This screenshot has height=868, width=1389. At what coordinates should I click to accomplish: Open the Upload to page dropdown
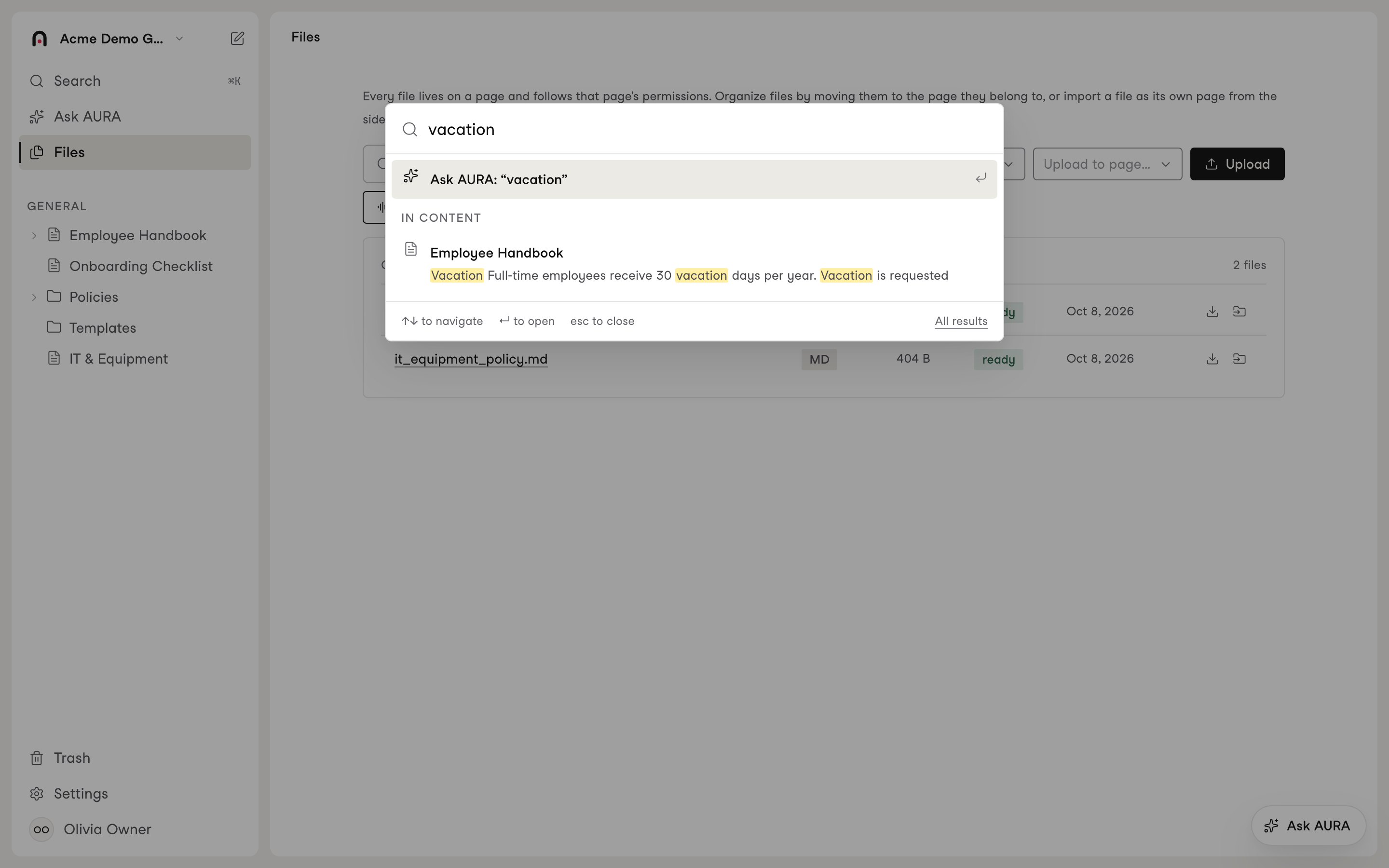[x=1107, y=164]
